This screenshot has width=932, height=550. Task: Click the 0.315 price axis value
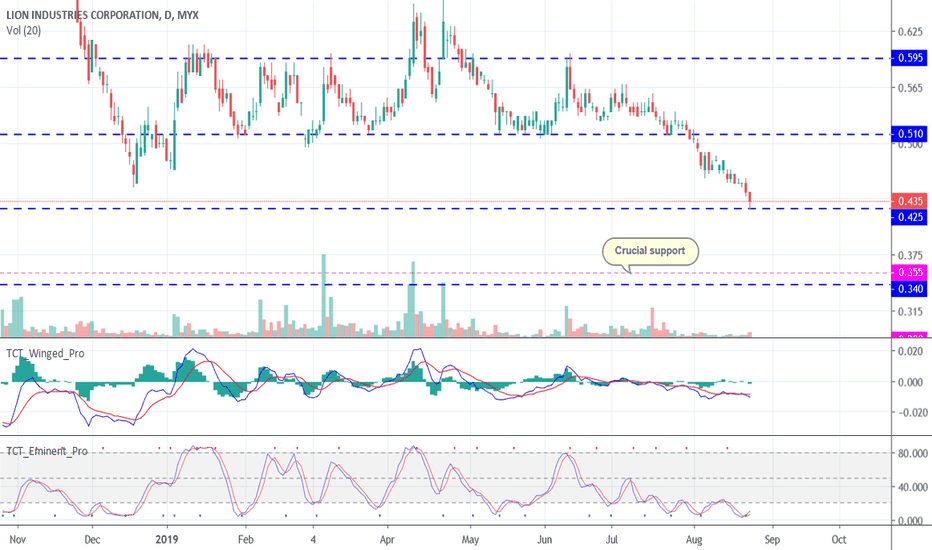coord(910,312)
